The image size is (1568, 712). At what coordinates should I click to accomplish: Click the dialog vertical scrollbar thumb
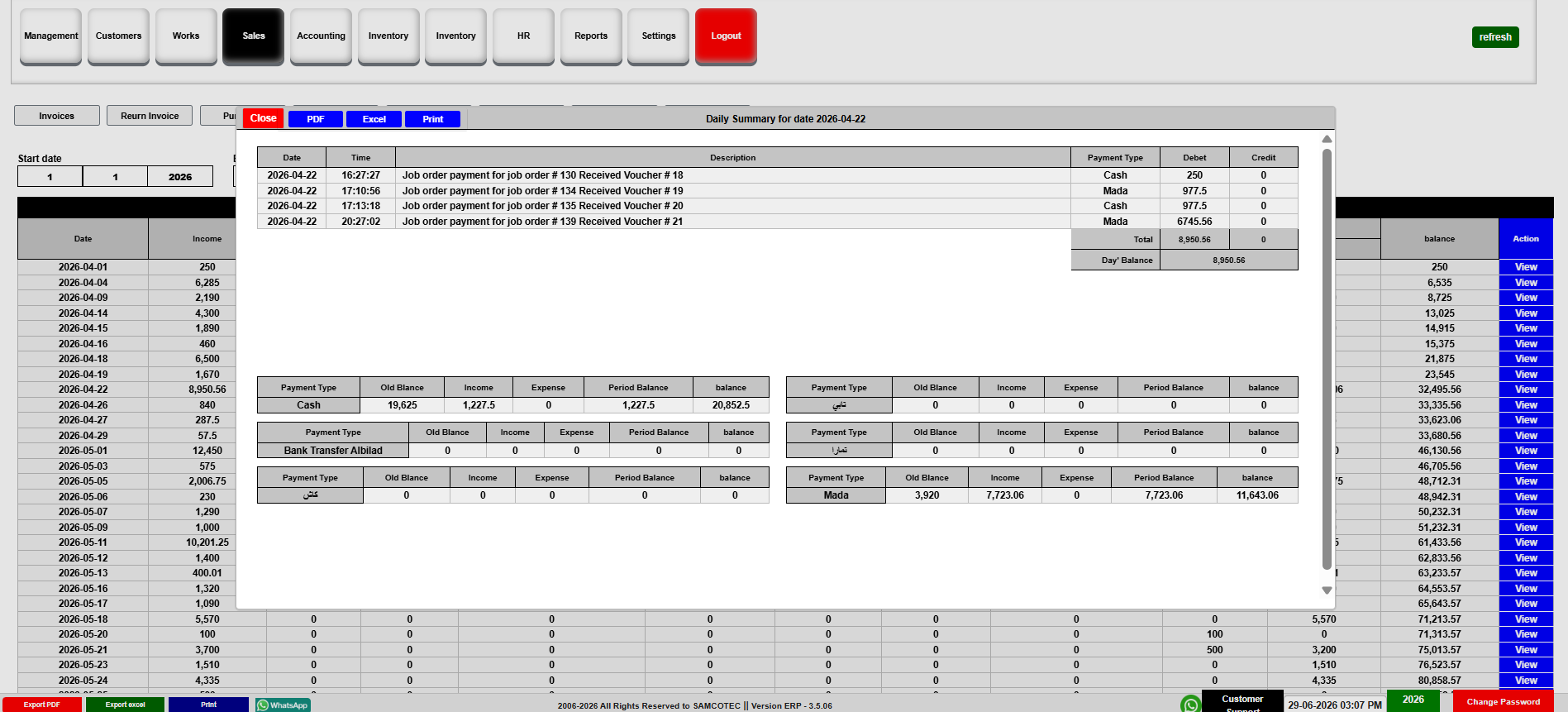point(1327,359)
